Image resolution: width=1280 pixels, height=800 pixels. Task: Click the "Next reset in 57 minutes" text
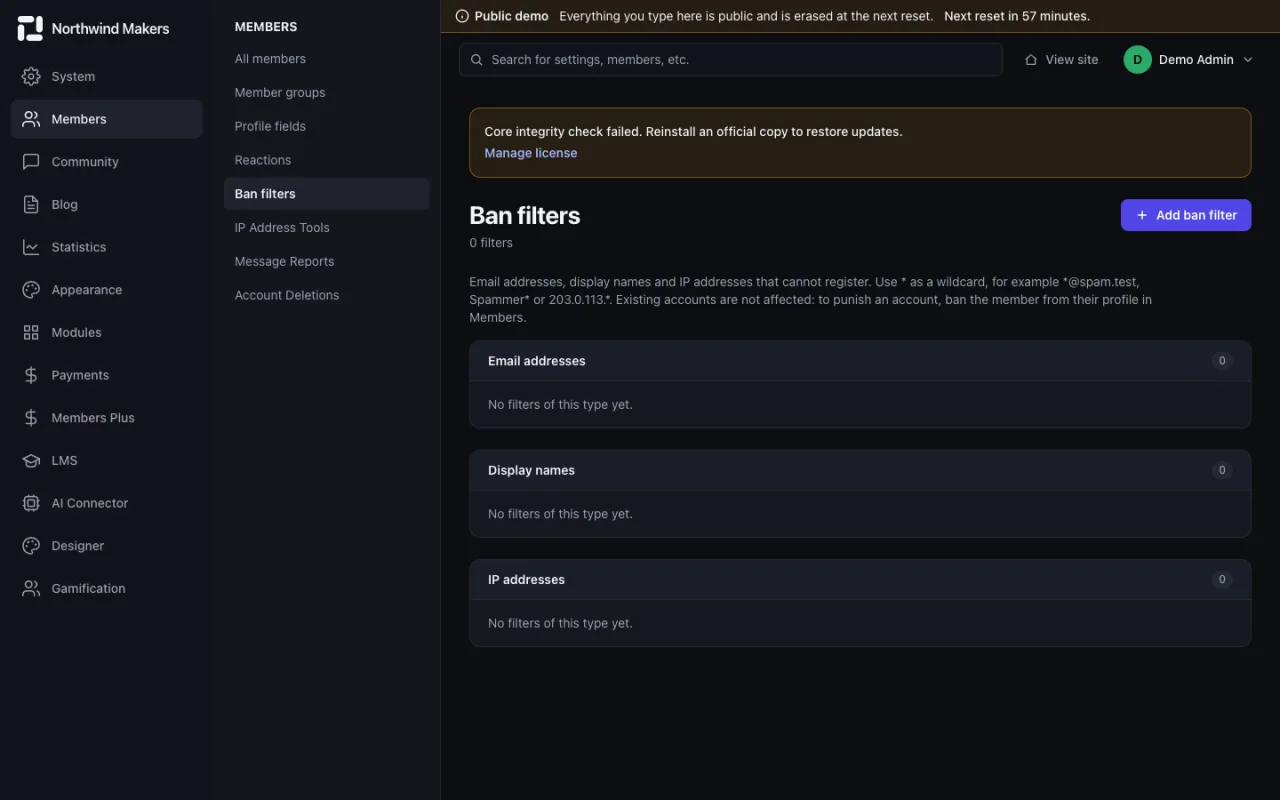point(1017,16)
